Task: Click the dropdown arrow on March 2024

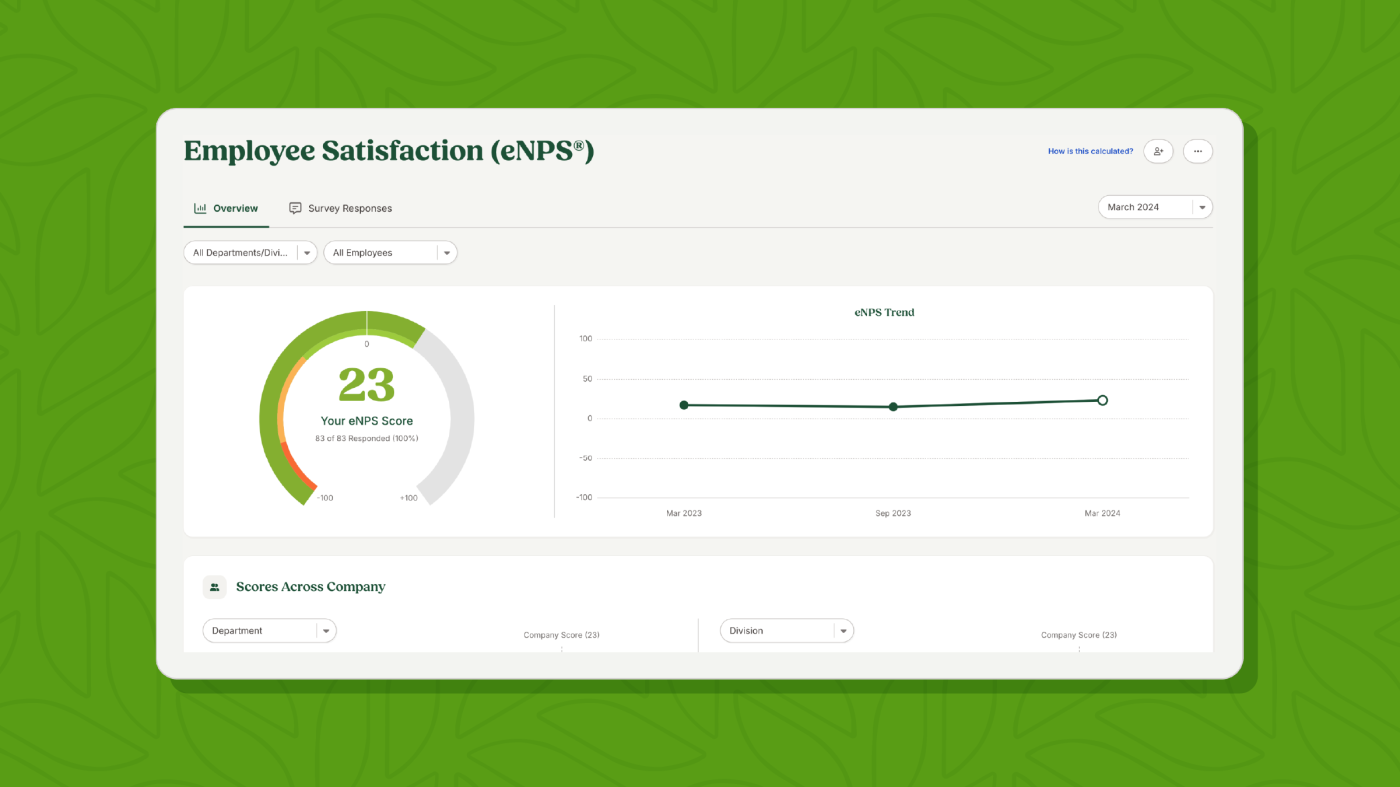Action: [x=1203, y=207]
